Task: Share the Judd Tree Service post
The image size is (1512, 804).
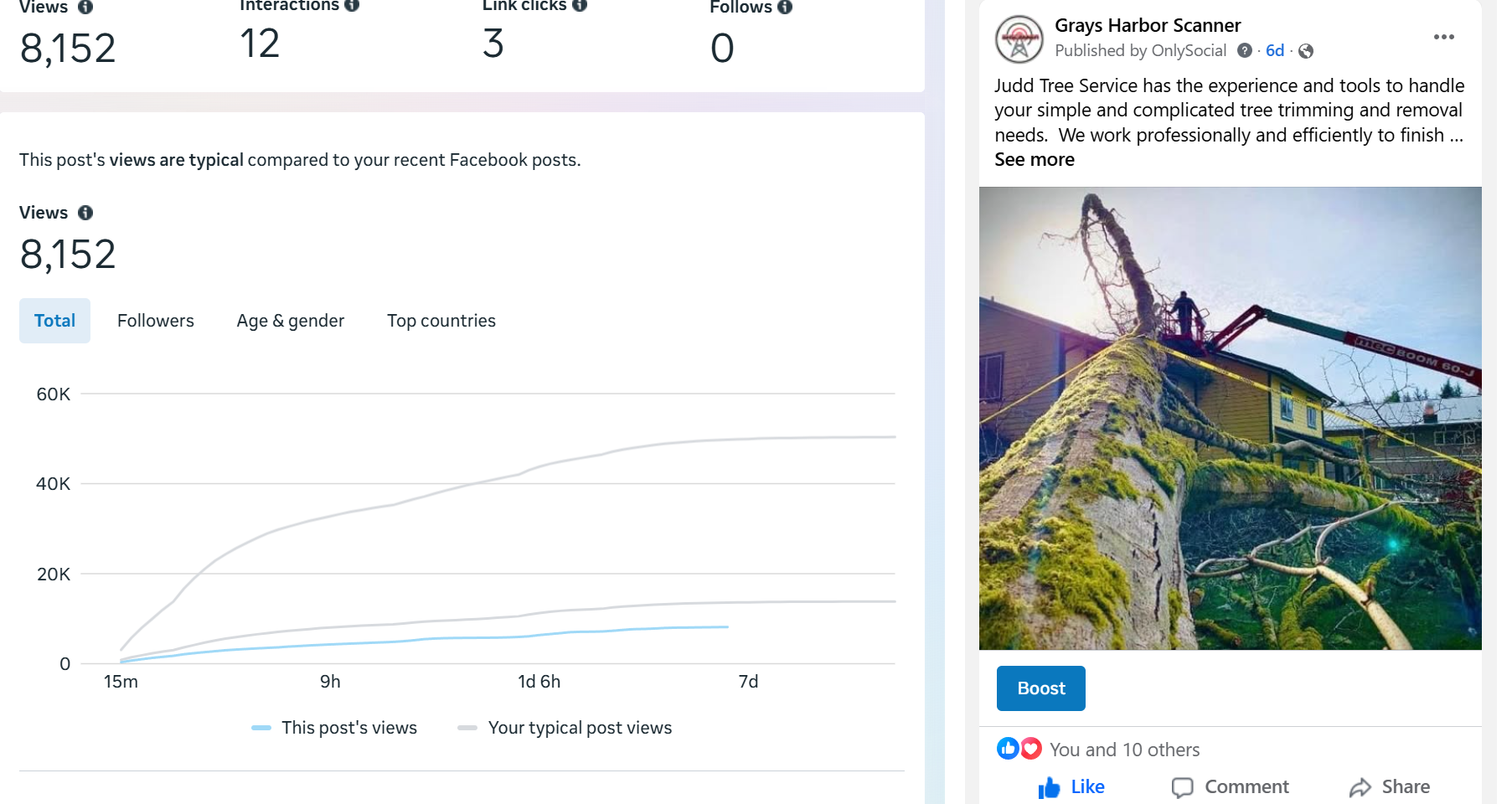Action: (1389, 787)
